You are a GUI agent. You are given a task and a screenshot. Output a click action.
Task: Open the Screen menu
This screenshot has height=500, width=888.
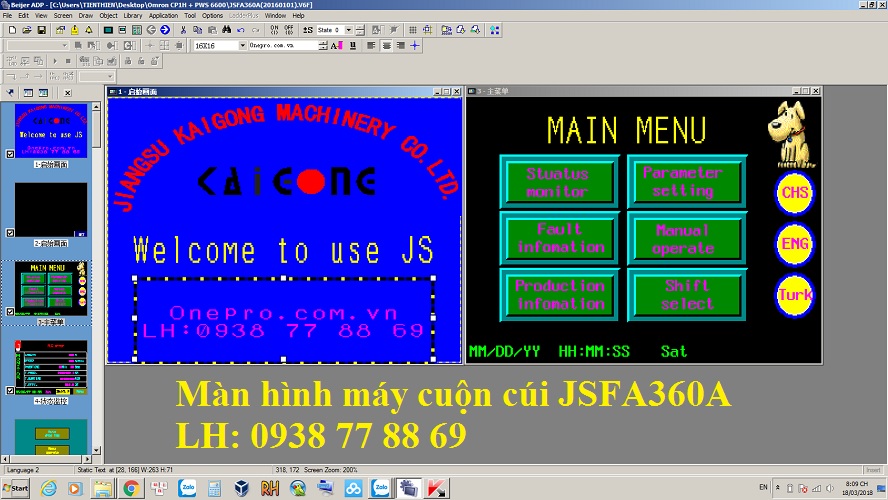tap(62, 16)
